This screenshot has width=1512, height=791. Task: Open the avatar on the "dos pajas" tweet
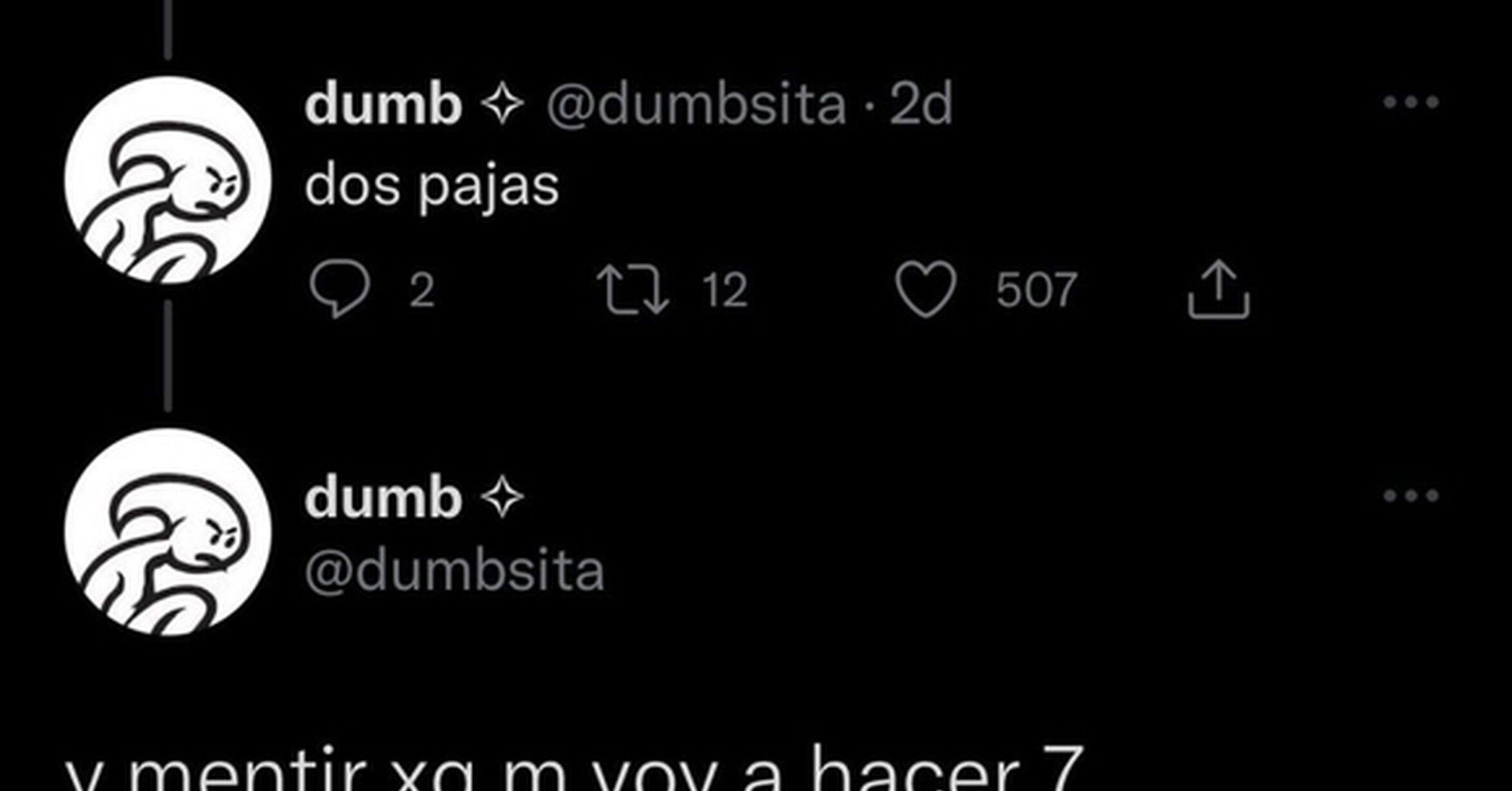point(168,180)
